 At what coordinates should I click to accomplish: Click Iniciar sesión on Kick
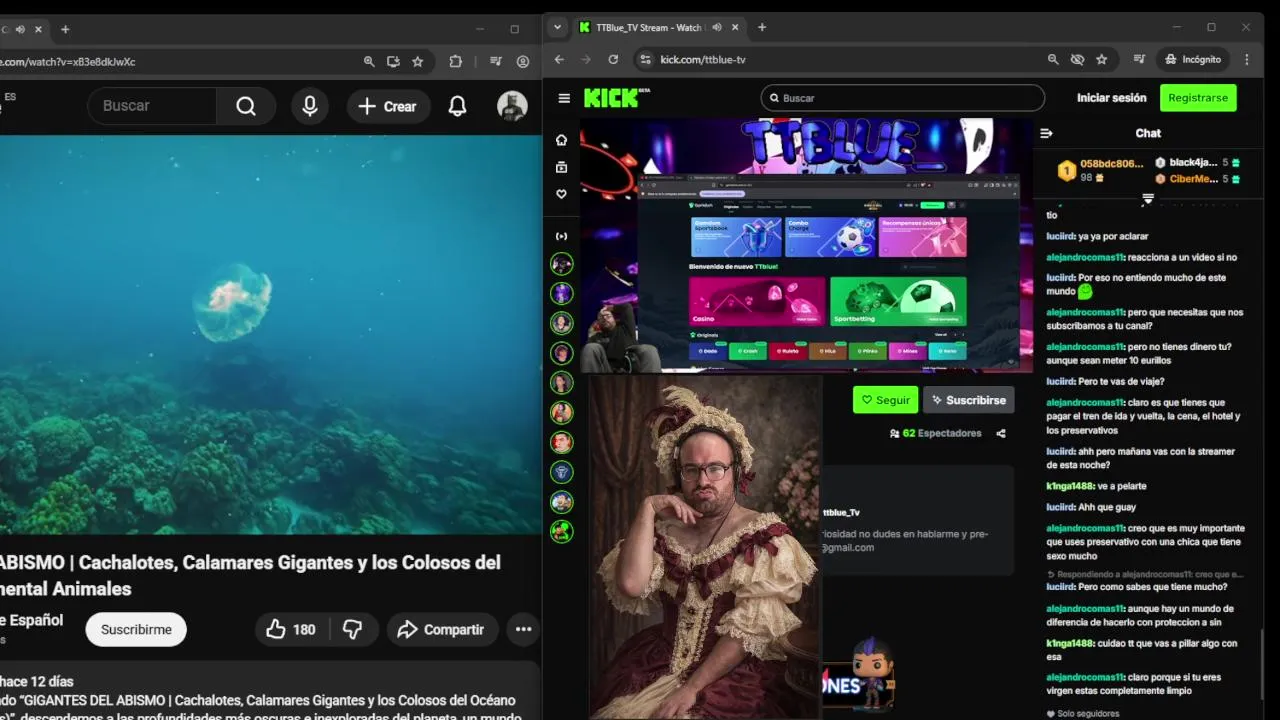pos(1111,98)
